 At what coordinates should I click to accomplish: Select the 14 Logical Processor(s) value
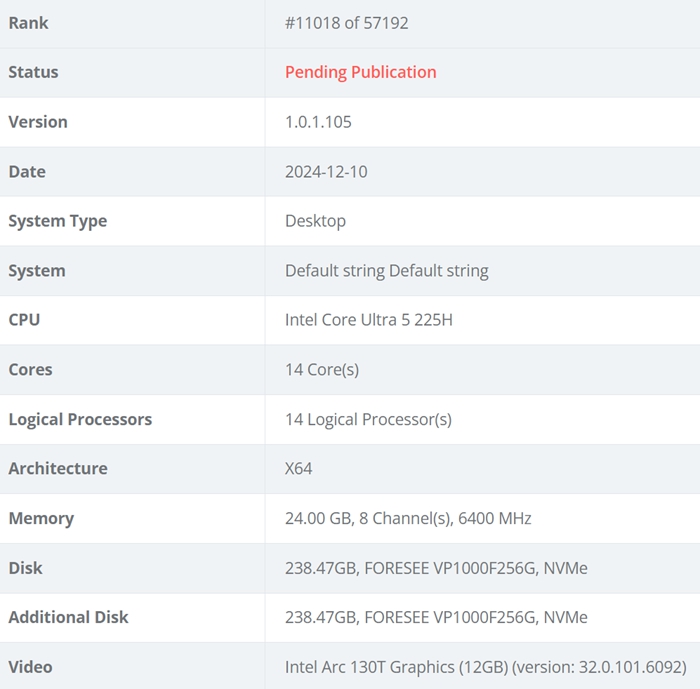pyautogui.click(x=368, y=419)
